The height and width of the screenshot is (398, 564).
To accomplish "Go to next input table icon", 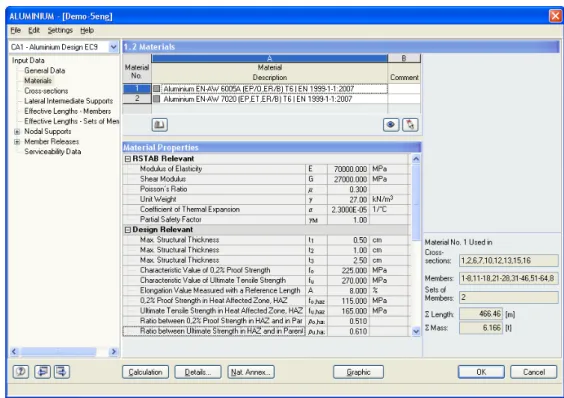I will 62,371.
